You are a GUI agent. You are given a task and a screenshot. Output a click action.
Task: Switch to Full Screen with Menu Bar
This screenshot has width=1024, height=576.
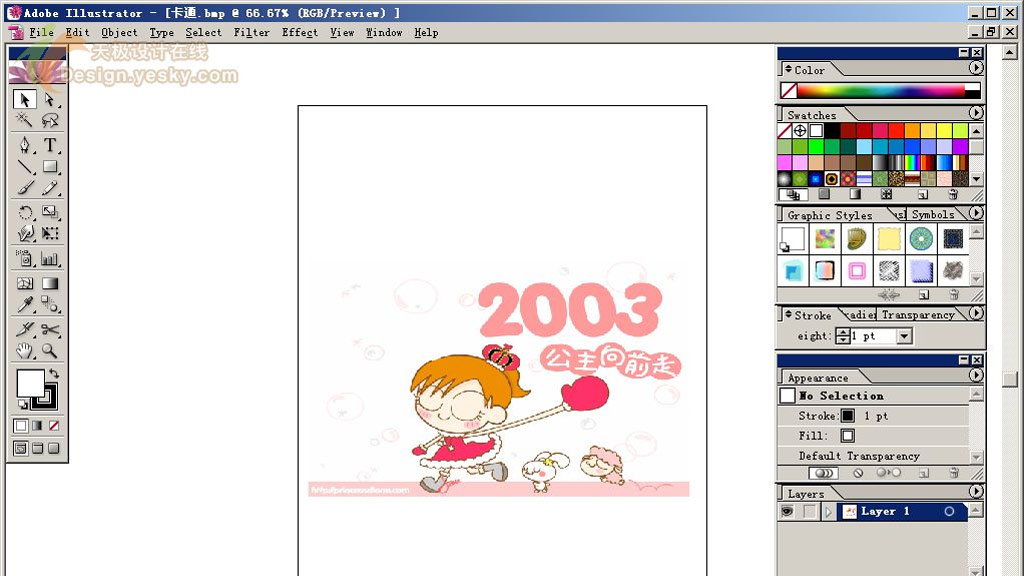37,448
